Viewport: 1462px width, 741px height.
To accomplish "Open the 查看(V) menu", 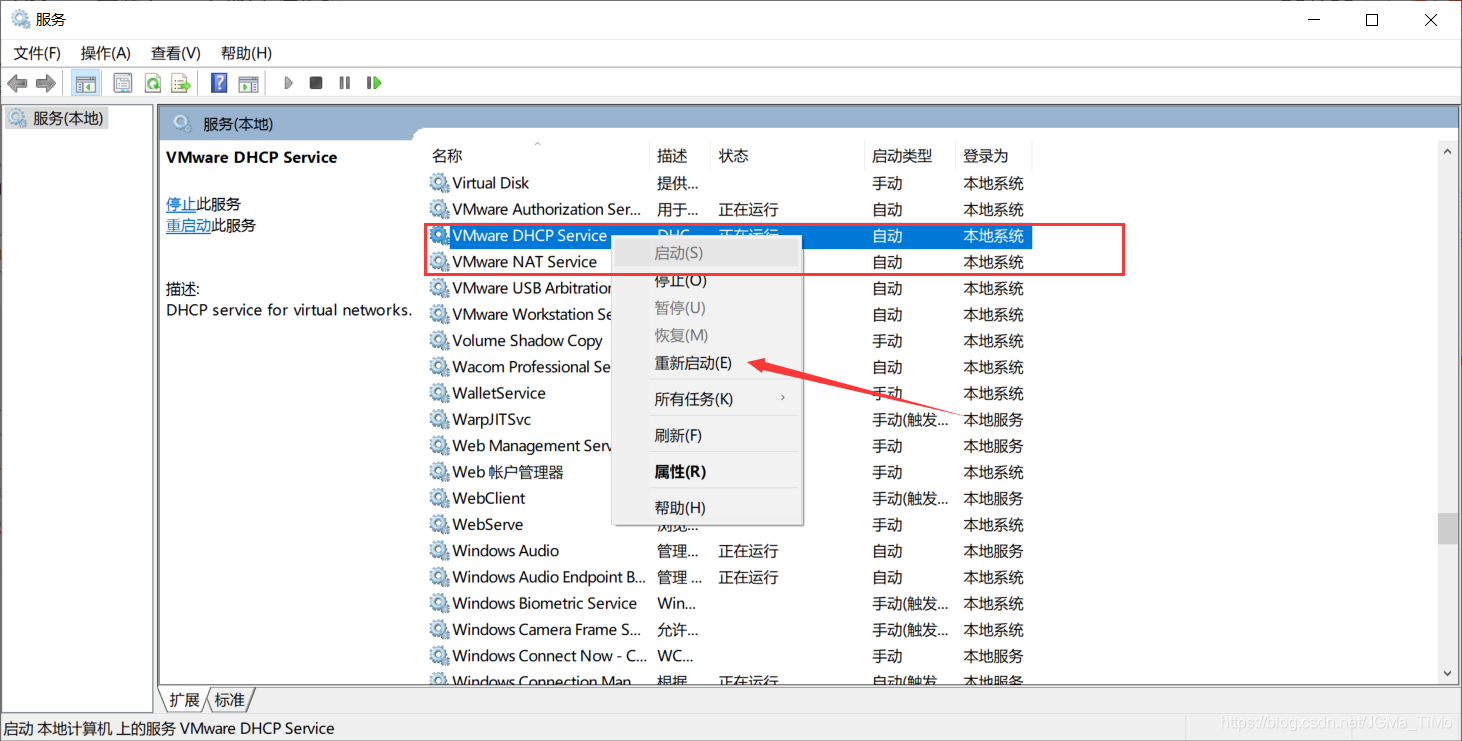I will point(176,53).
